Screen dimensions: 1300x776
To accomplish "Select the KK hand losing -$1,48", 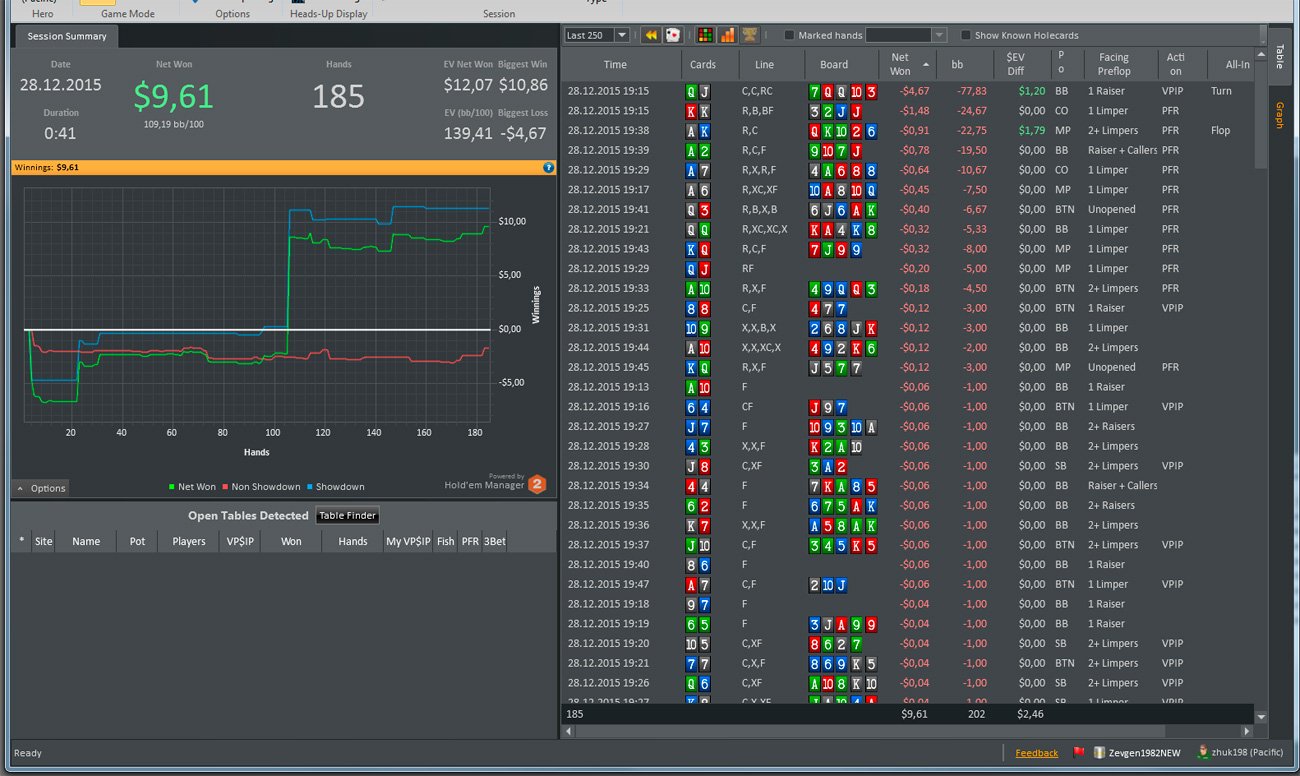I will [908, 111].
